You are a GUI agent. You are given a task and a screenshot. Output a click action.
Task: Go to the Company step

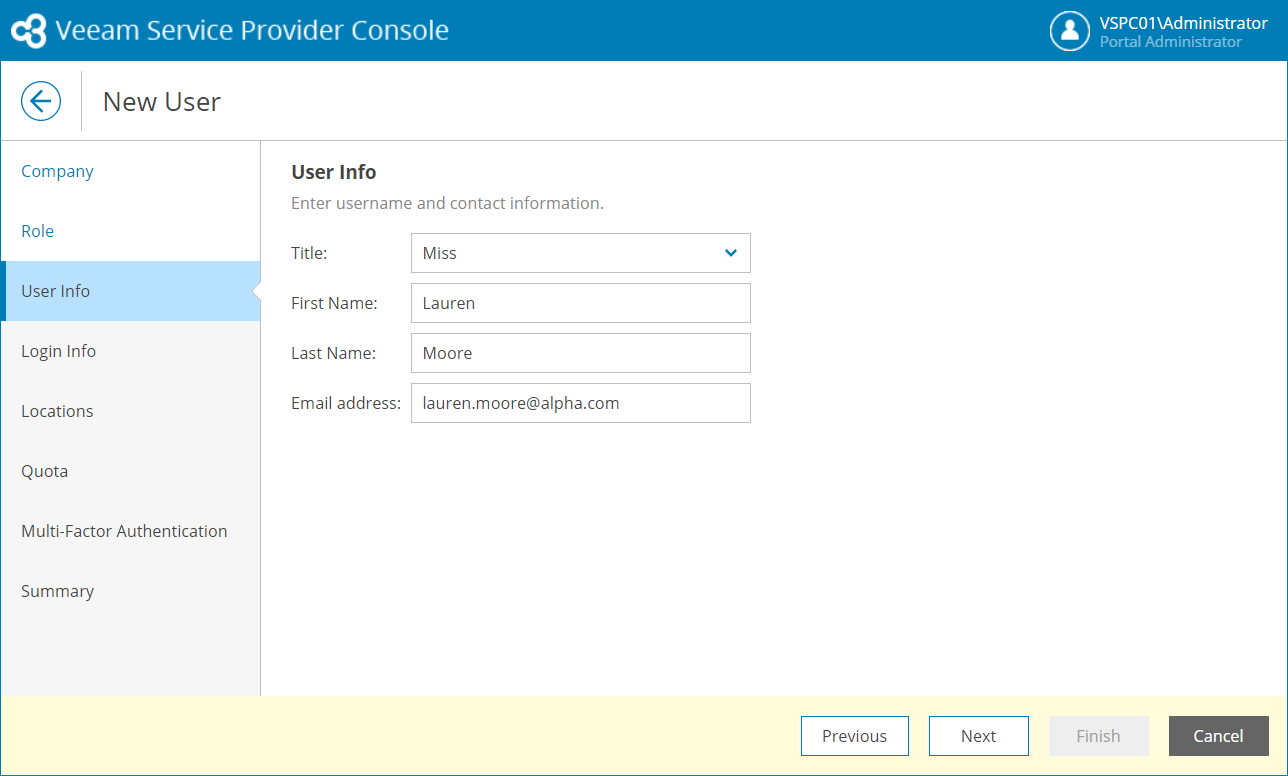click(x=130, y=171)
